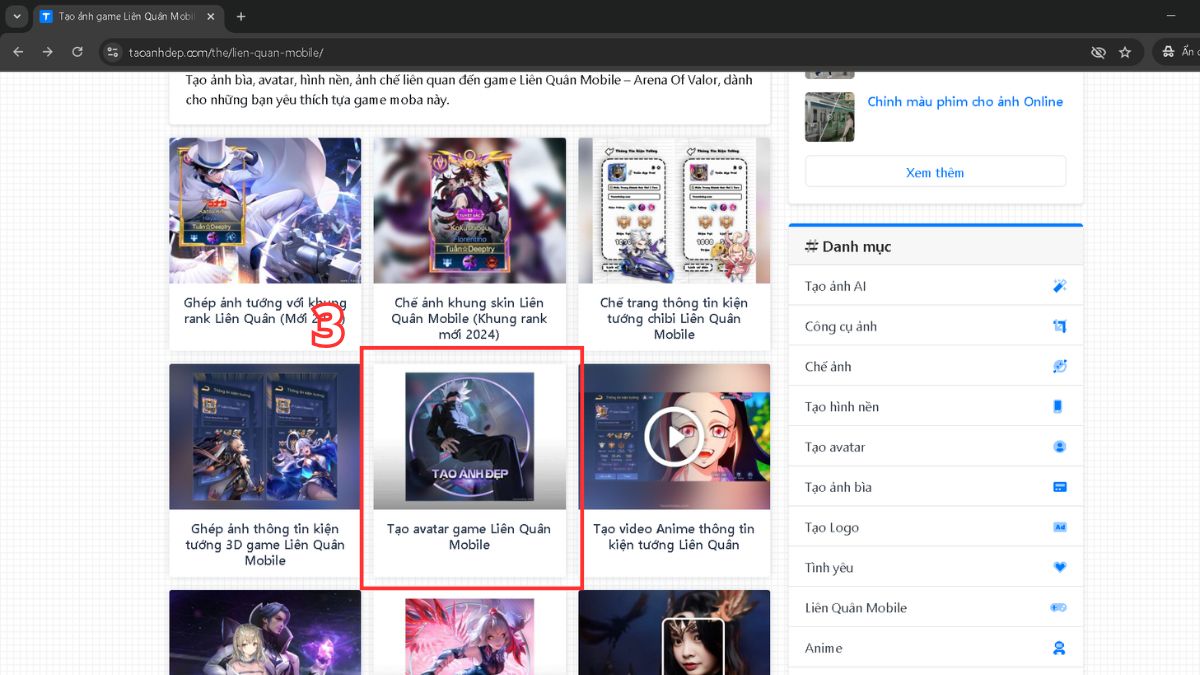Click the Ghép ảnh tướng khung rank thumbnail
The height and width of the screenshot is (675, 1200).
pyautogui.click(x=265, y=210)
